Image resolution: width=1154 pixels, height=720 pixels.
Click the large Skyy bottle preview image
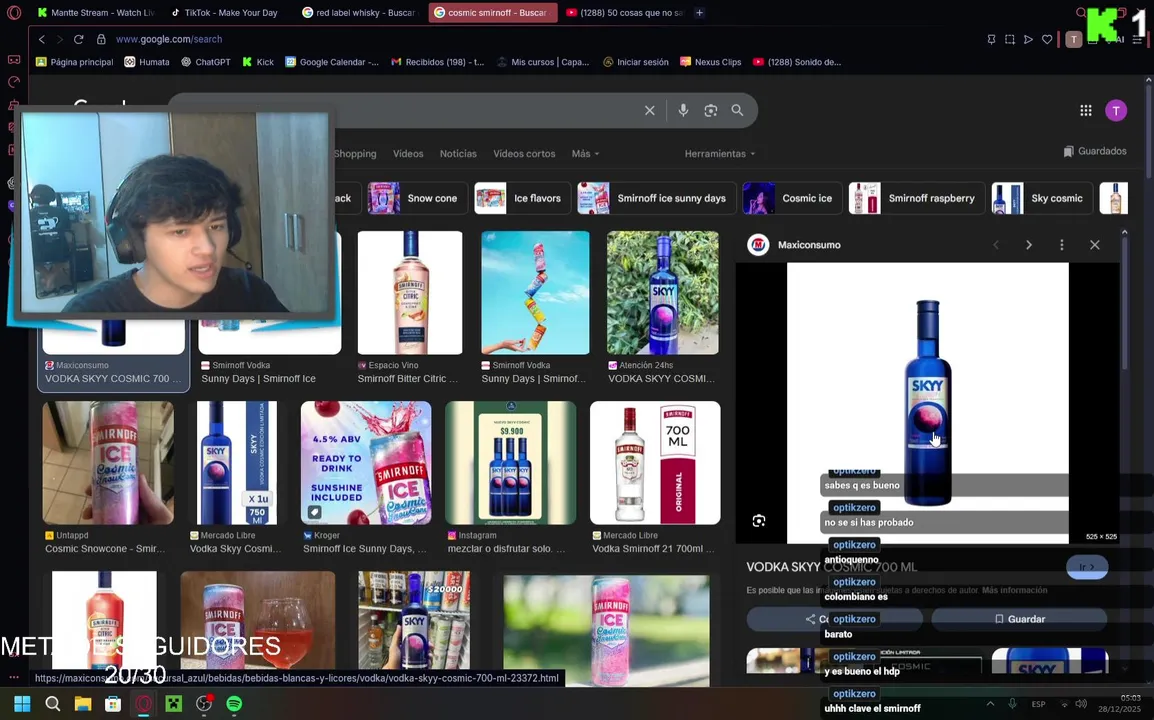(927, 403)
